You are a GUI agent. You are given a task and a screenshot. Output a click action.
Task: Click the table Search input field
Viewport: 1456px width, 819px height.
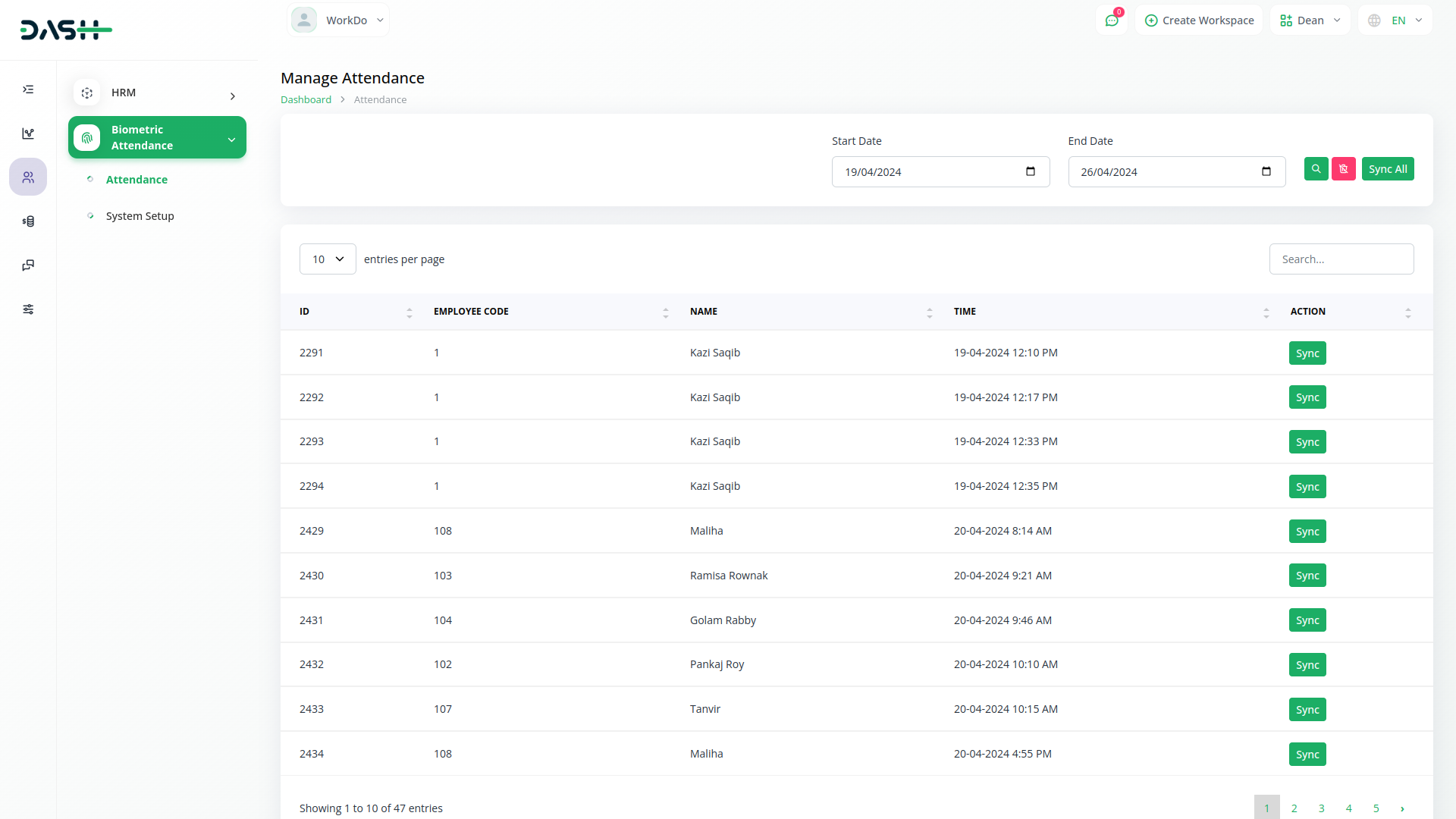tap(1341, 259)
